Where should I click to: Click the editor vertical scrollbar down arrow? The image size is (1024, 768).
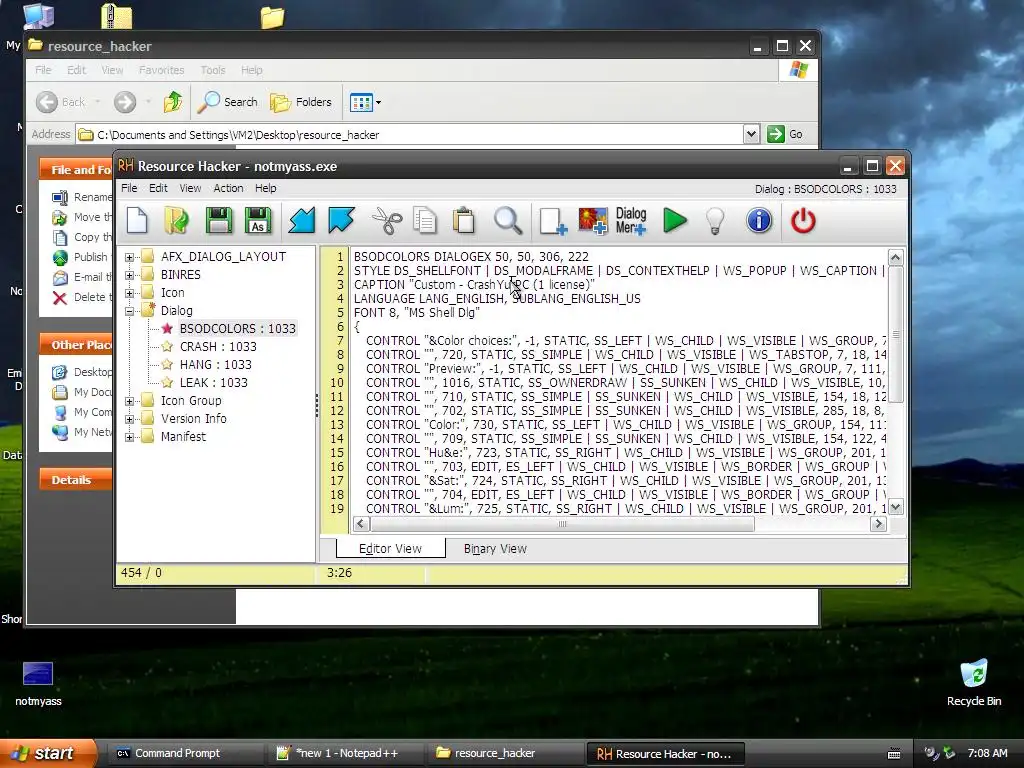pyautogui.click(x=895, y=507)
